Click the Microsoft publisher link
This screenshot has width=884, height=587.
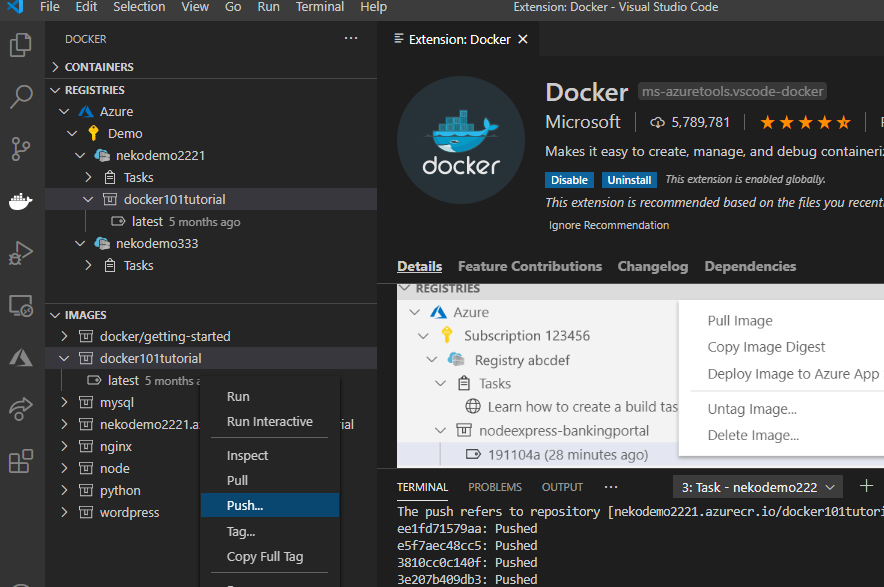click(x=582, y=122)
